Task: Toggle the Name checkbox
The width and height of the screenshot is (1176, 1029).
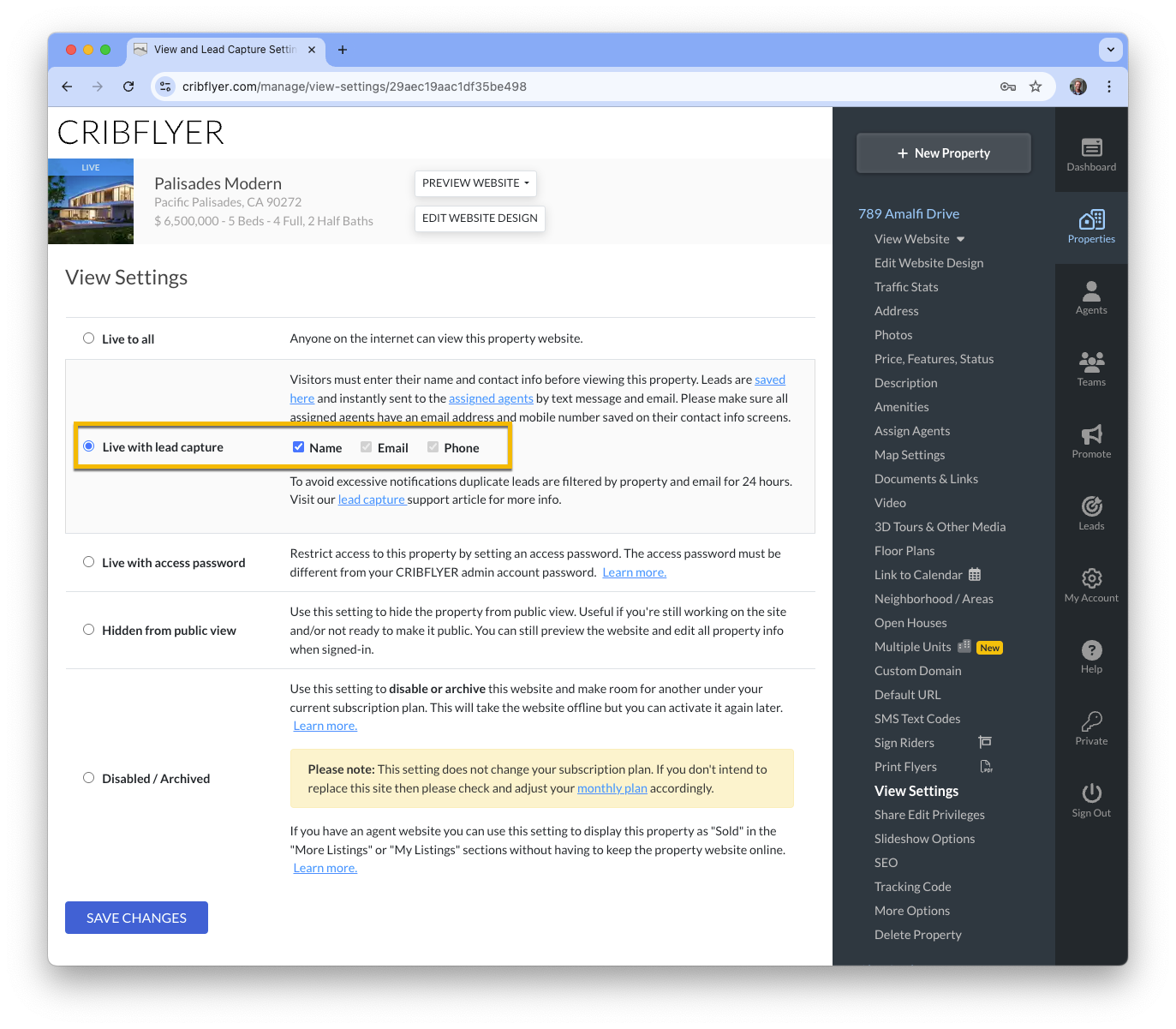Action: (299, 447)
